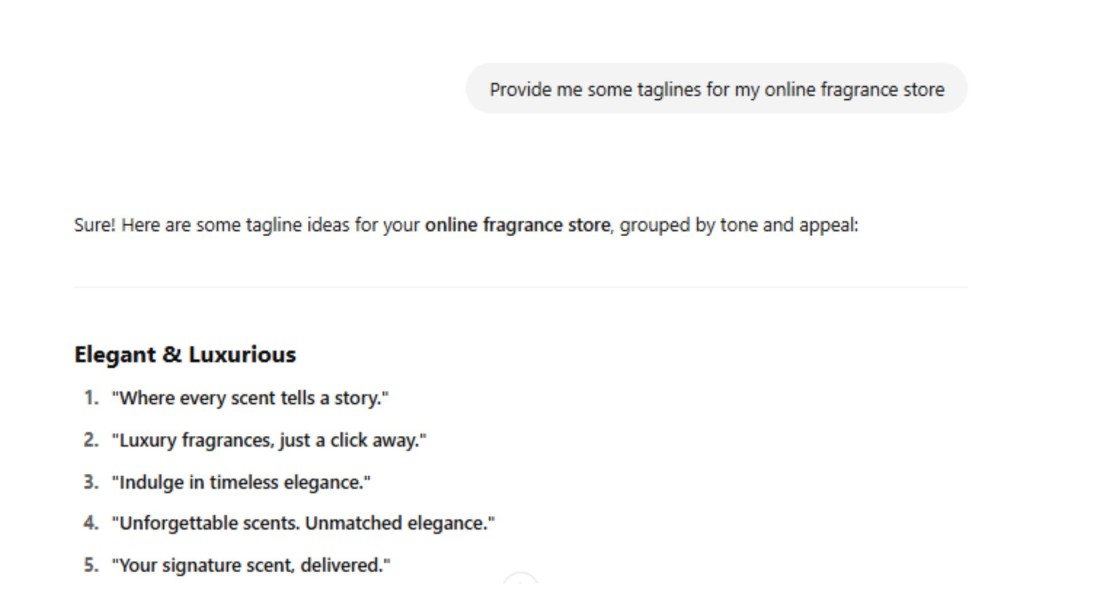Click 'grouped by tone and appeal:' text

pos(739,225)
